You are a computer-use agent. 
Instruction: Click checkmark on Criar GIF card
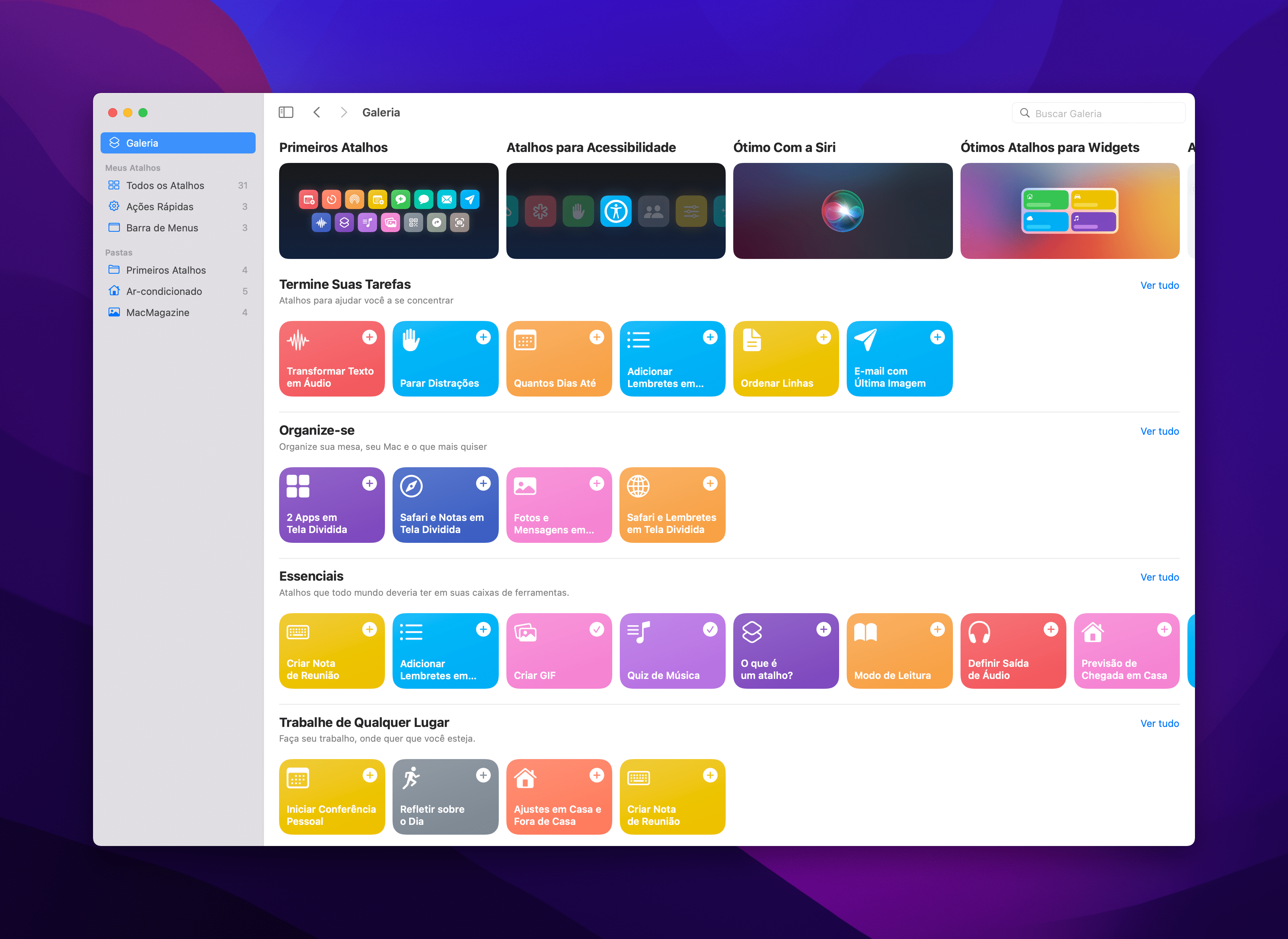pos(596,629)
